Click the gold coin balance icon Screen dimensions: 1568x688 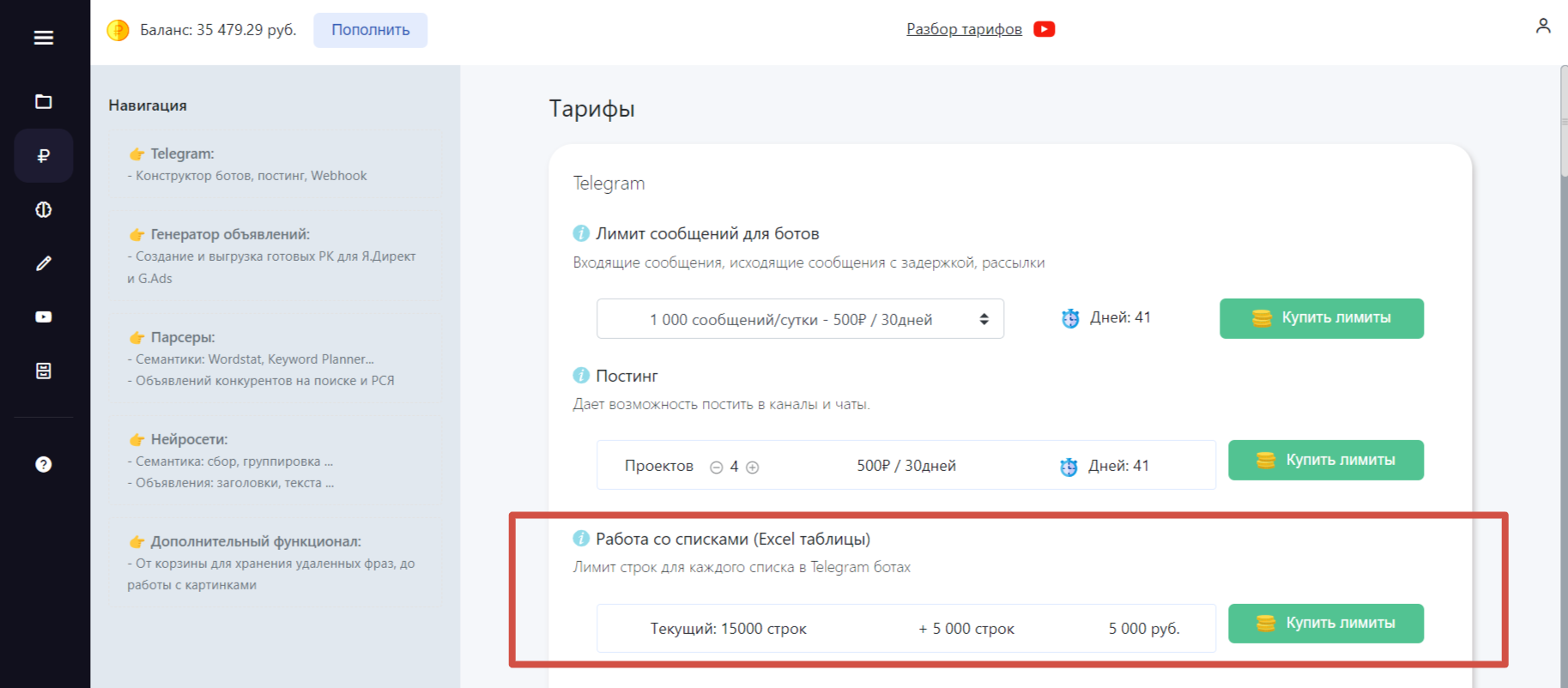coord(118,30)
